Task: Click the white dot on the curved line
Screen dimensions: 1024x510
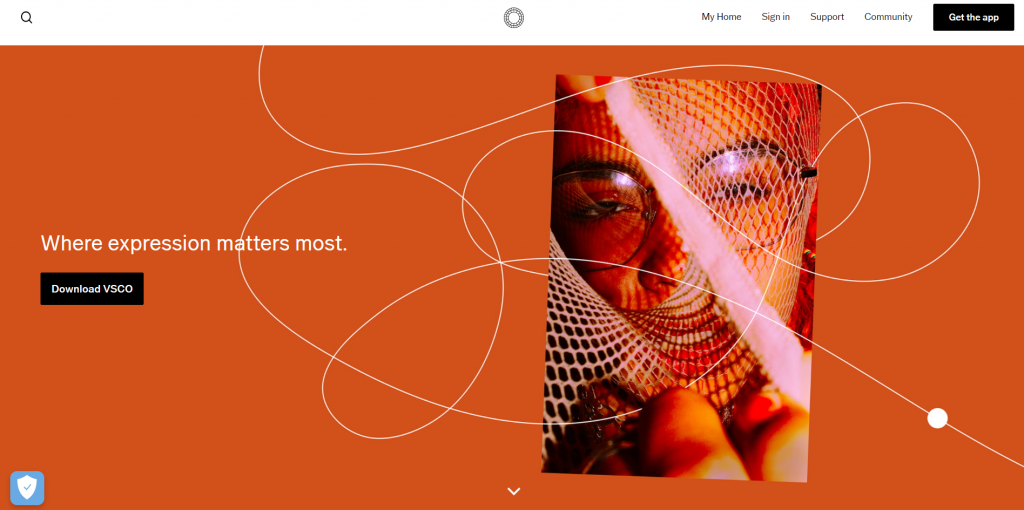Action: pyautogui.click(x=937, y=418)
